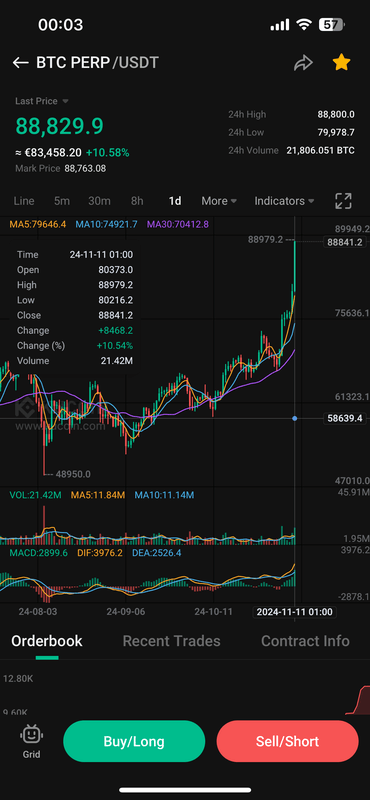
Task: Expand the Indicators dropdown
Action: tap(284, 201)
